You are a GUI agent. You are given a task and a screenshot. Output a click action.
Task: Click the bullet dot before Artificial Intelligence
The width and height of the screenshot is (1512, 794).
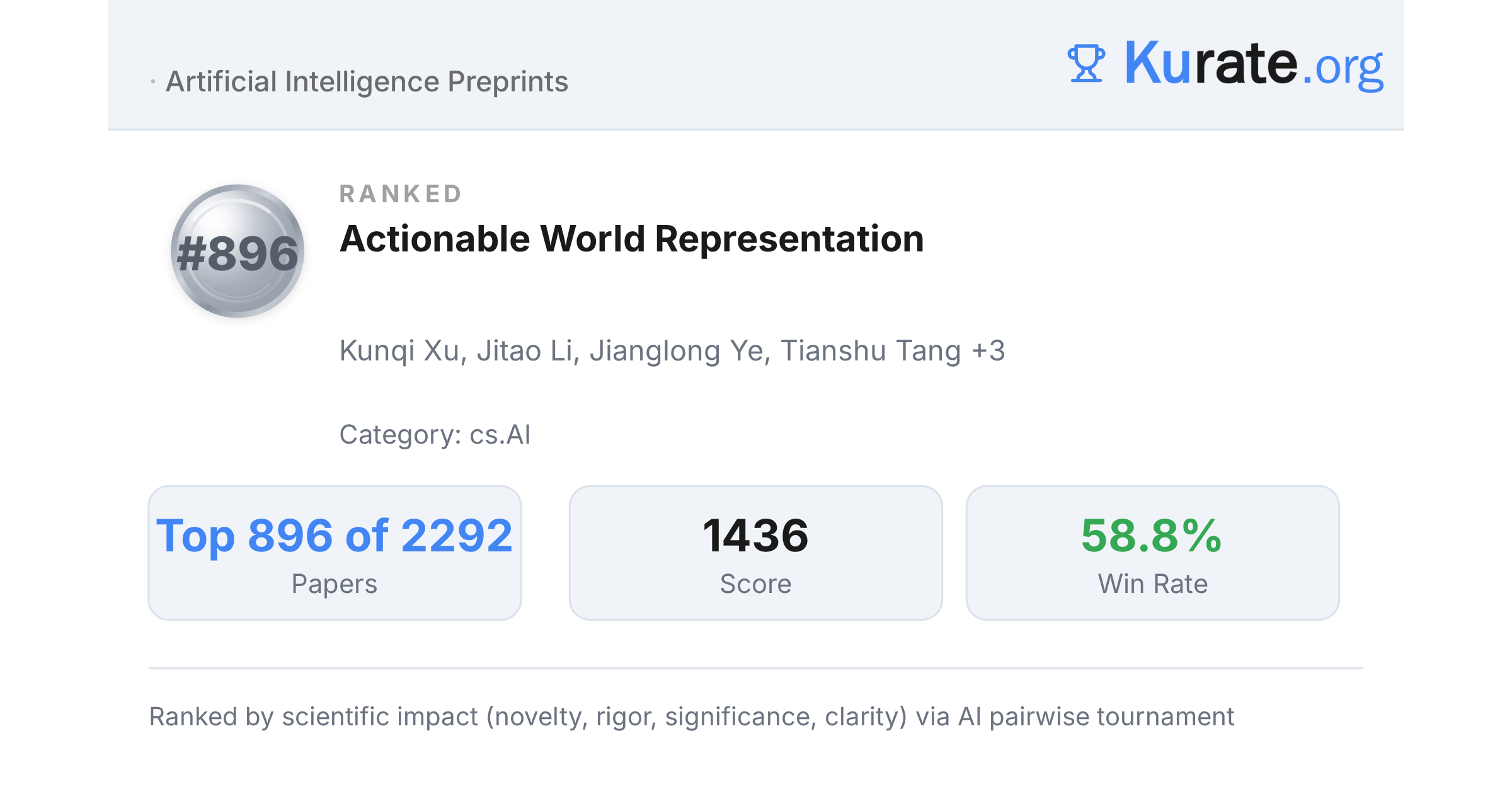point(153,82)
